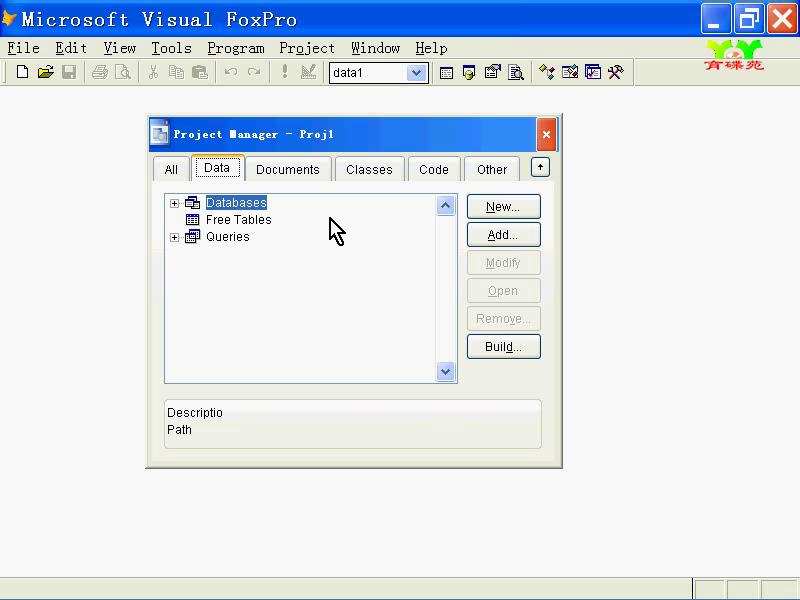Open the Edit menu

pyautogui.click(x=71, y=48)
